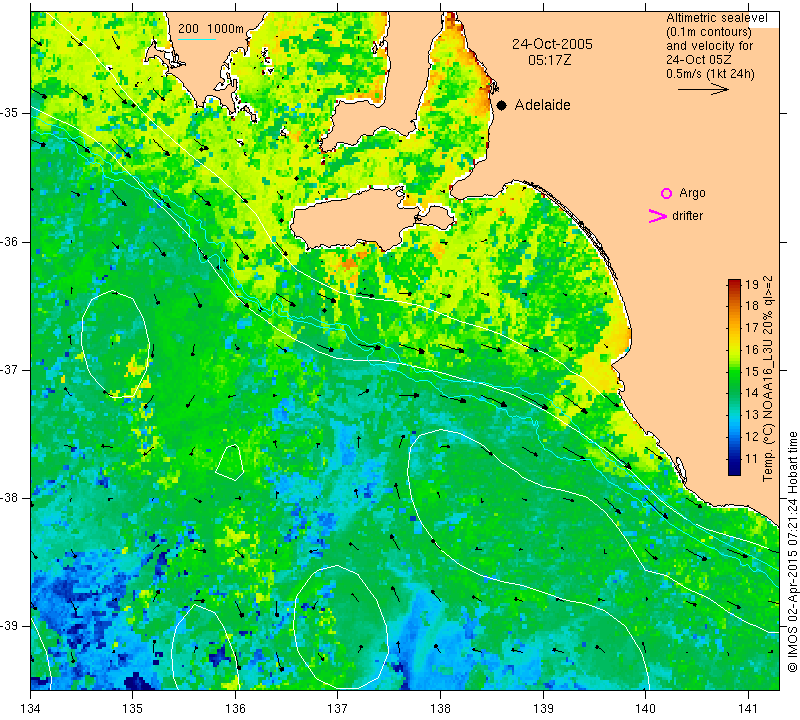Click the temperature color bar
Viewport: 800px width, 720px height.
tap(734, 377)
